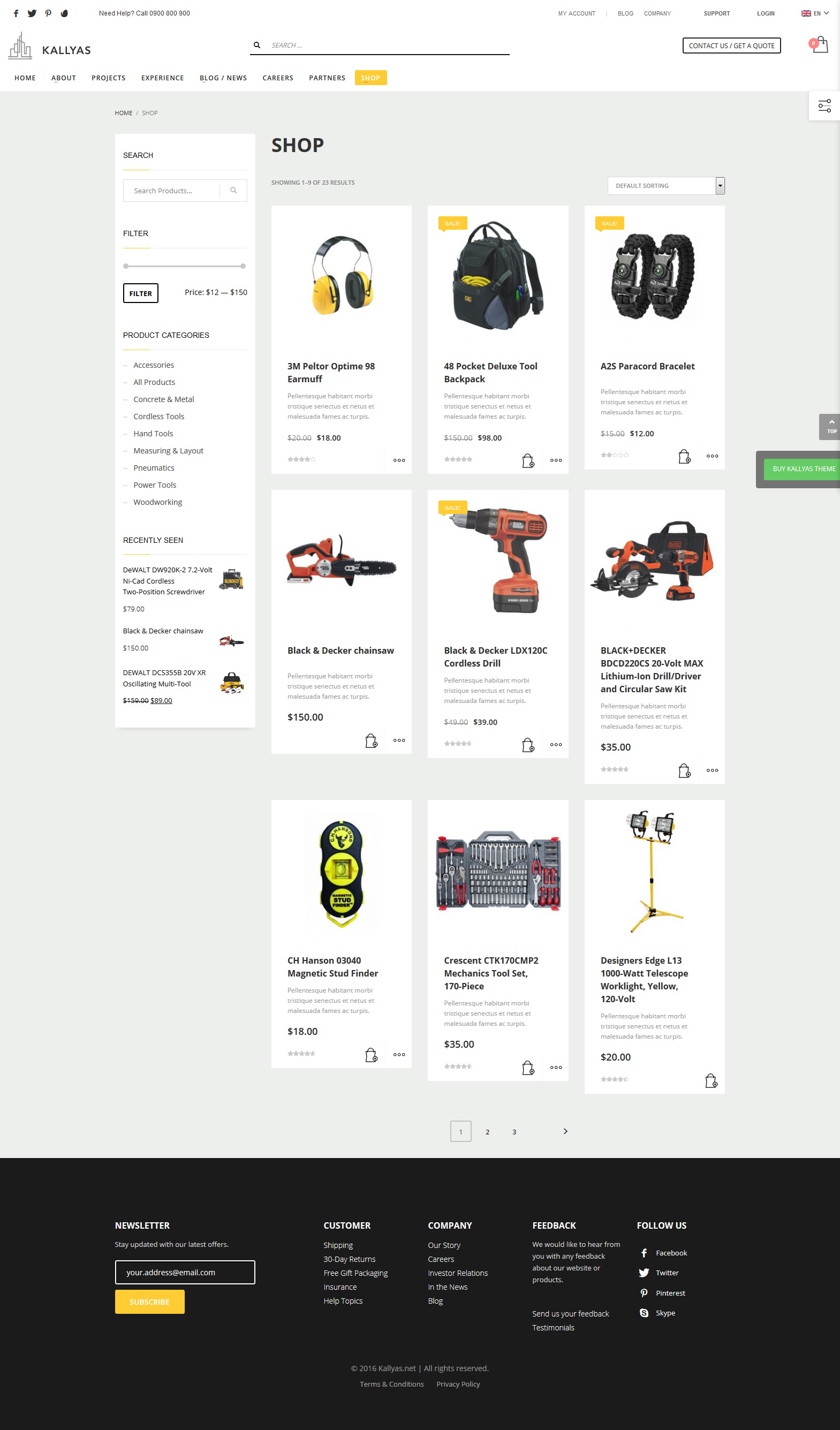Screen dimensions: 840x1430
Task: Open the Pinterest icon in top bar
Action: [48, 13]
